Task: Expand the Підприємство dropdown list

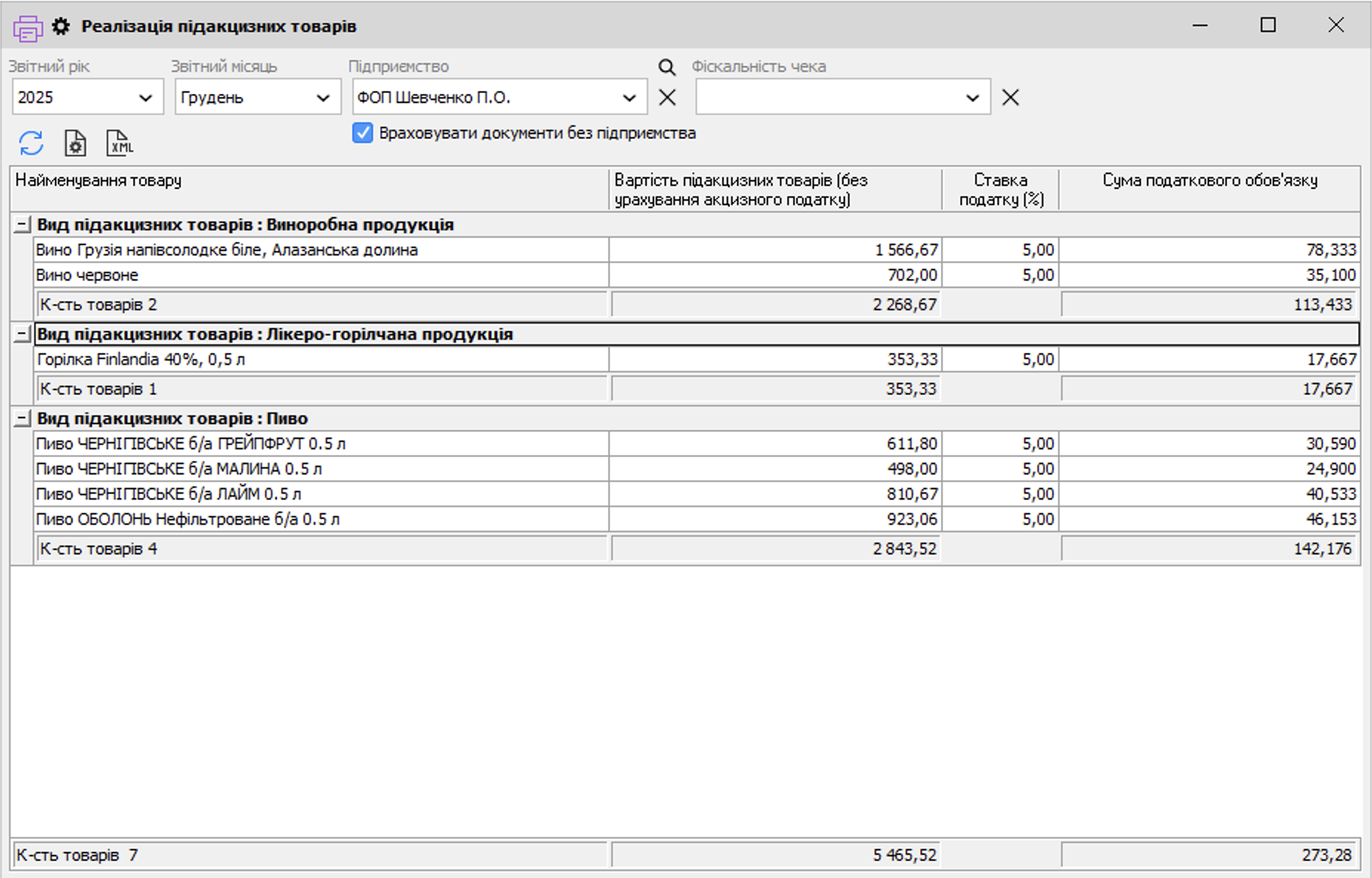Action: 629,98
